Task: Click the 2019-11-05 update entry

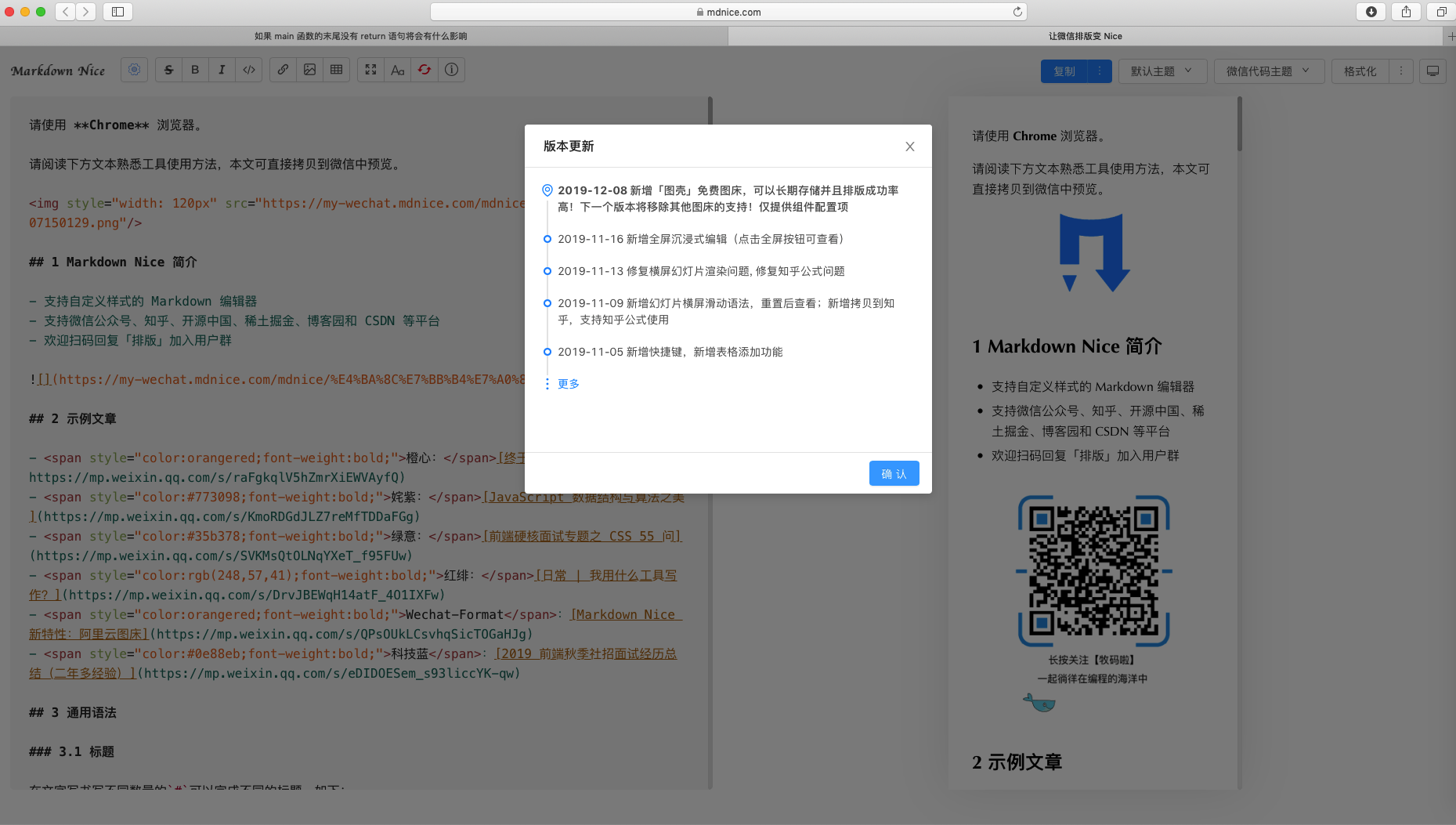Action: coord(670,352)
